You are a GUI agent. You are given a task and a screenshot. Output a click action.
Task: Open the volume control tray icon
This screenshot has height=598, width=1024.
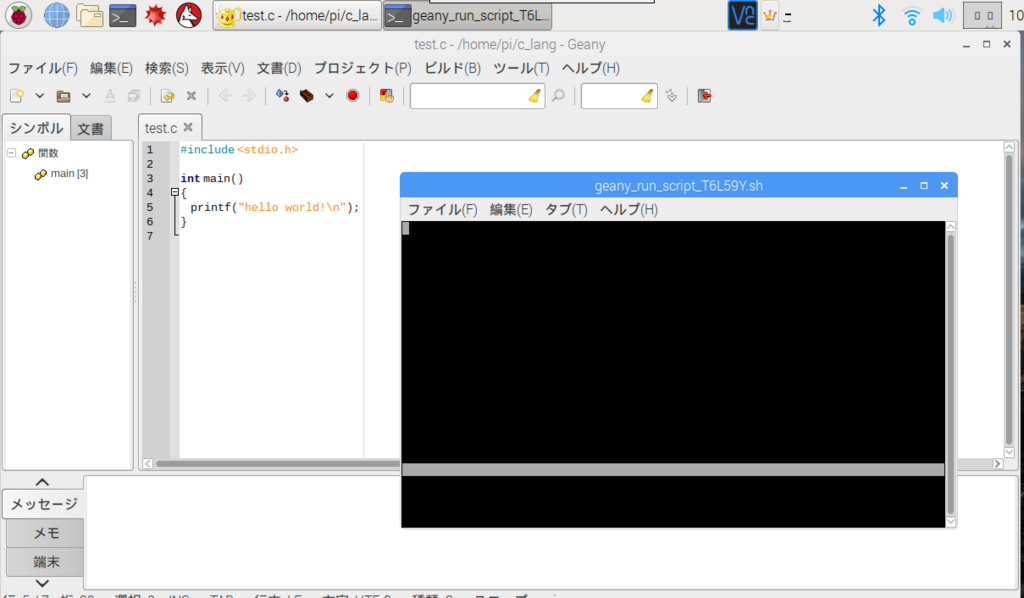(943, 15)
